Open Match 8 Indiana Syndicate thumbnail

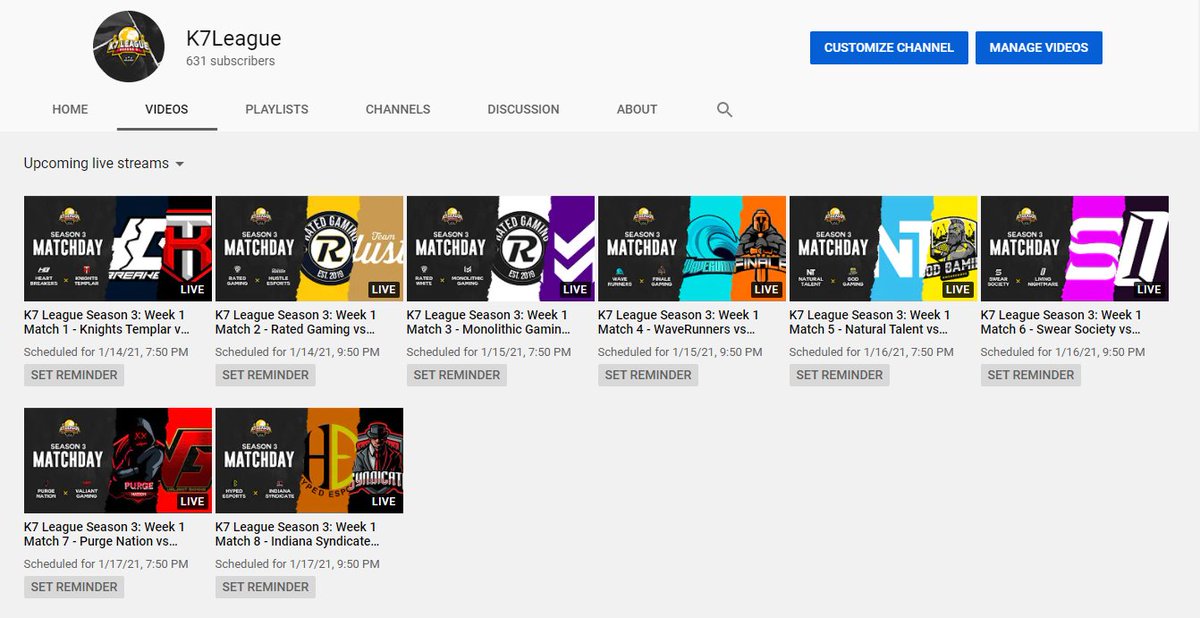pyautogui.click(x=309, y=461)
